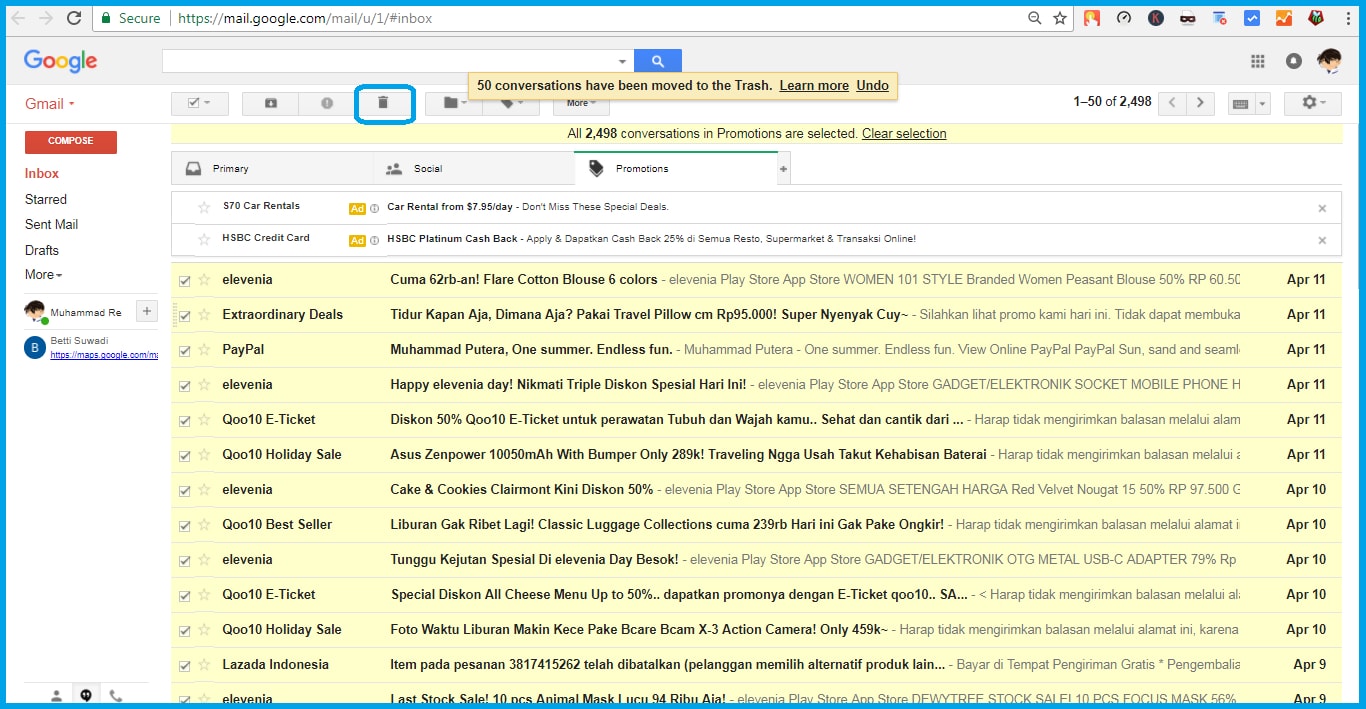
Task: Click Clear selection link
Action: click(904, 133)
